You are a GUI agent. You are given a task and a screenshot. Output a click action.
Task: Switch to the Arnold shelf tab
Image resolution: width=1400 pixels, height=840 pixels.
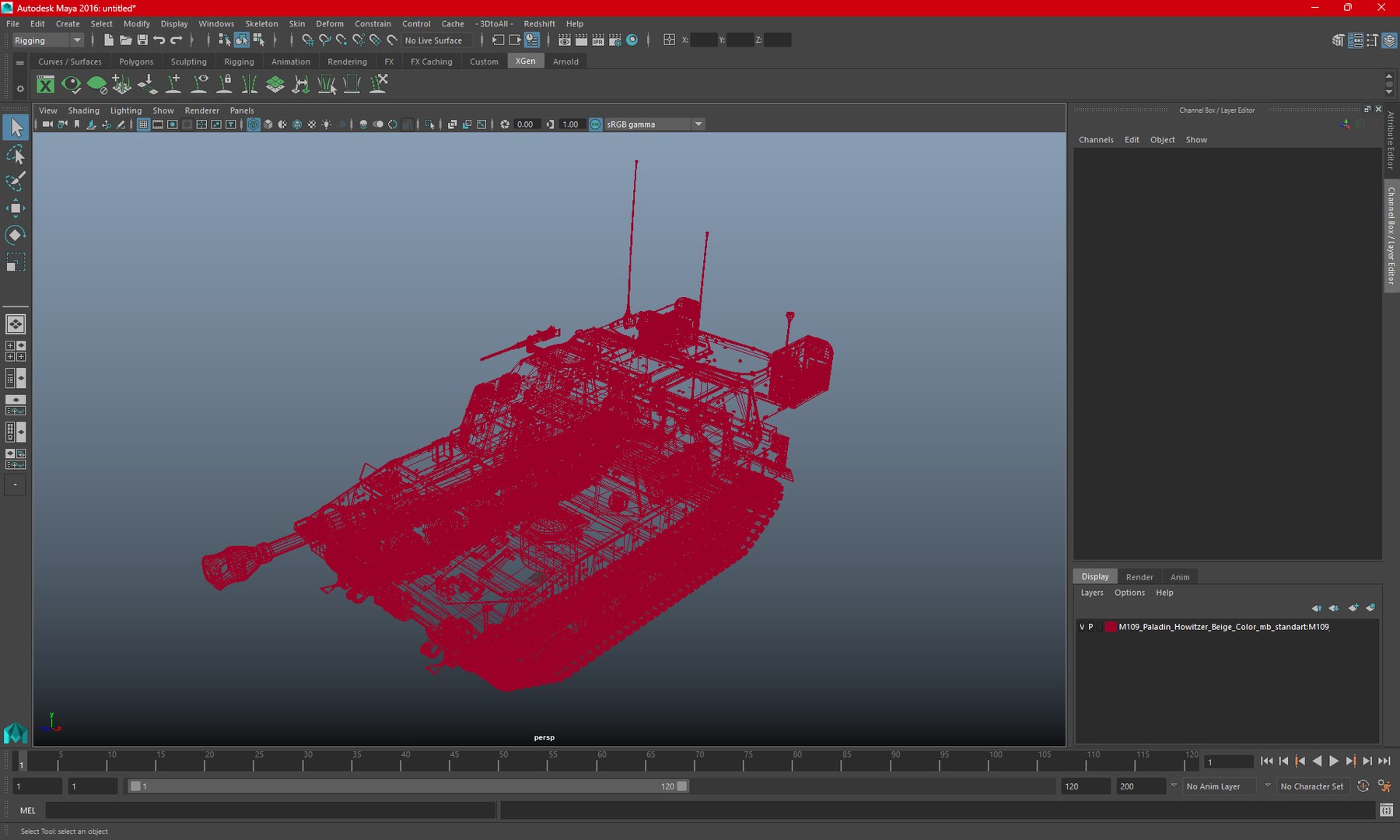pyautogui.click(x=565, y=61)
